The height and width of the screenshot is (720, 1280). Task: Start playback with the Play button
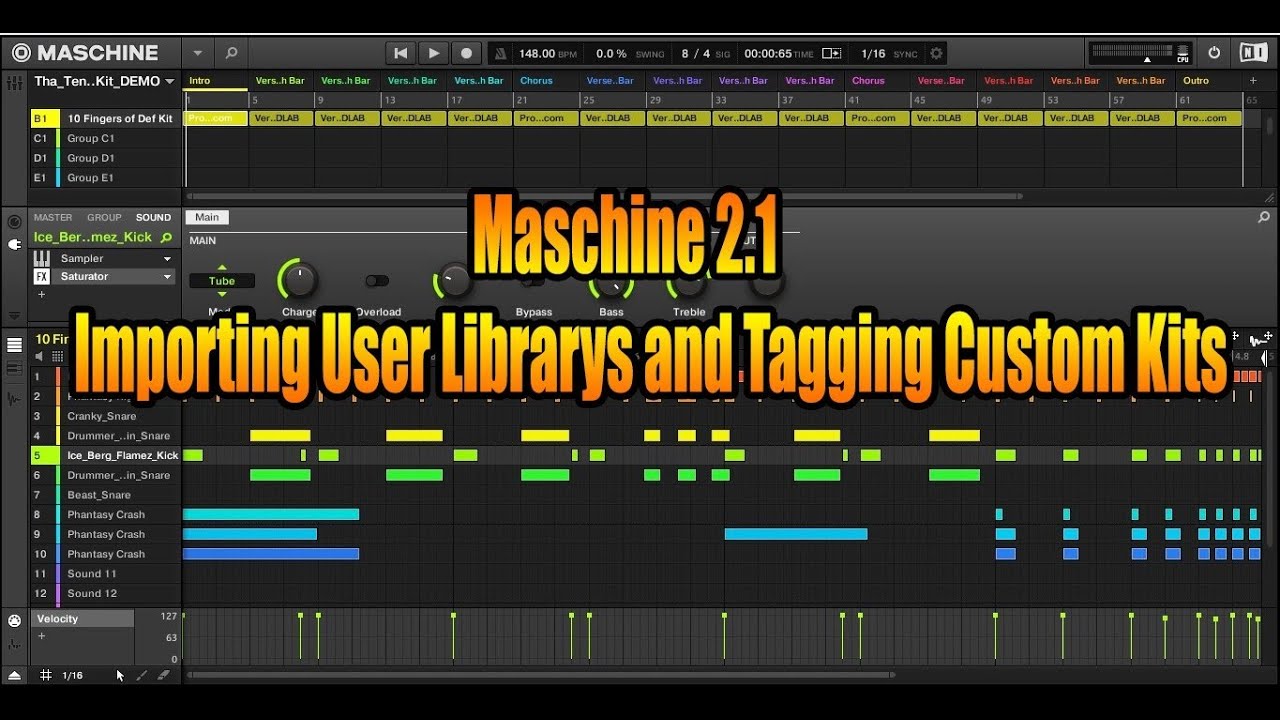tap(433, 53)
